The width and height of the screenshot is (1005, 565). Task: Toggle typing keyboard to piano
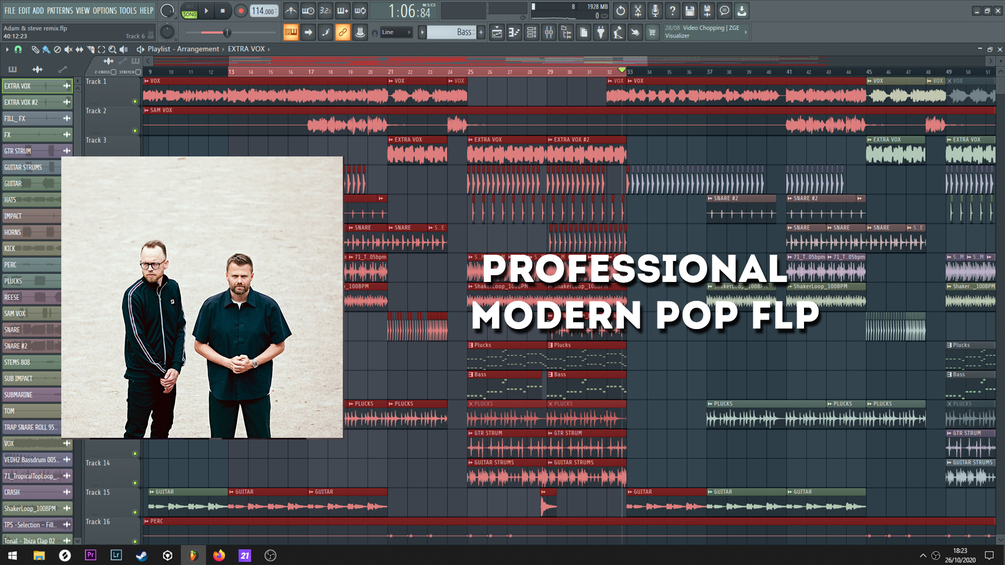290,32
